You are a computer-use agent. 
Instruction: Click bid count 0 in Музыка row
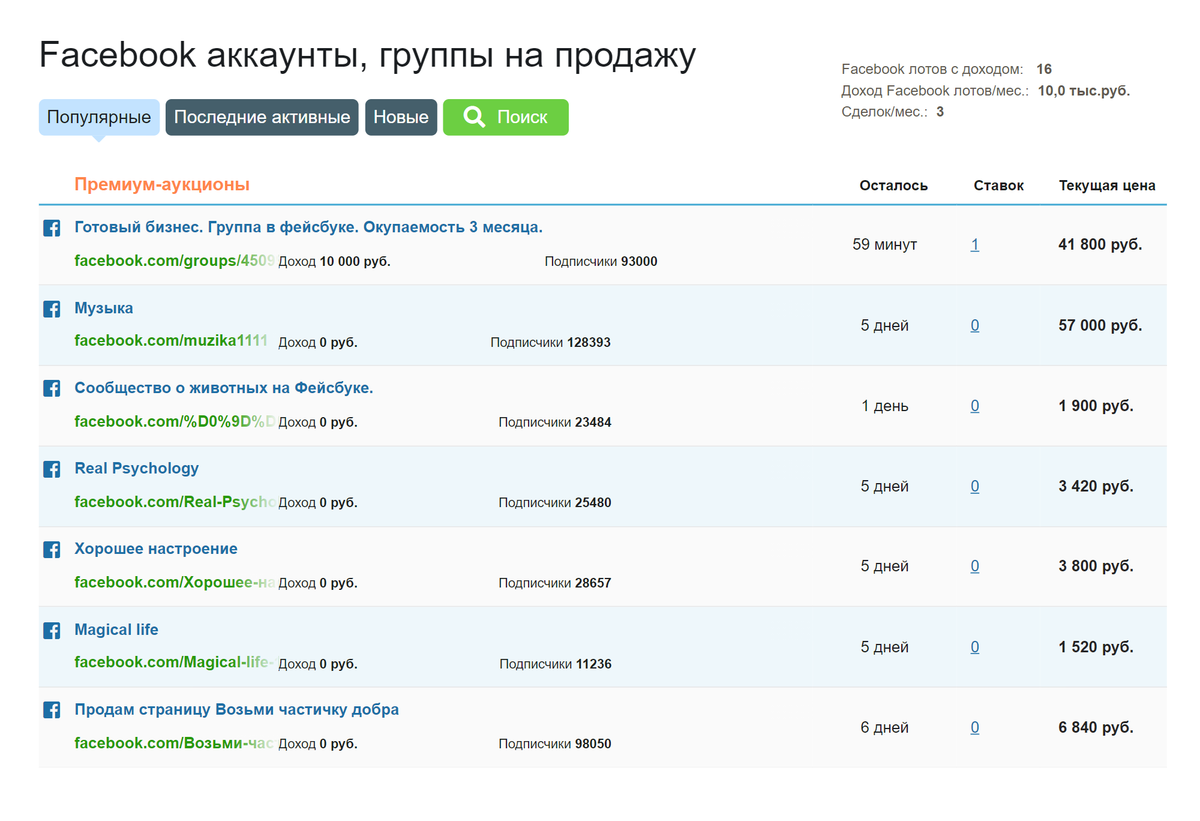975,325
